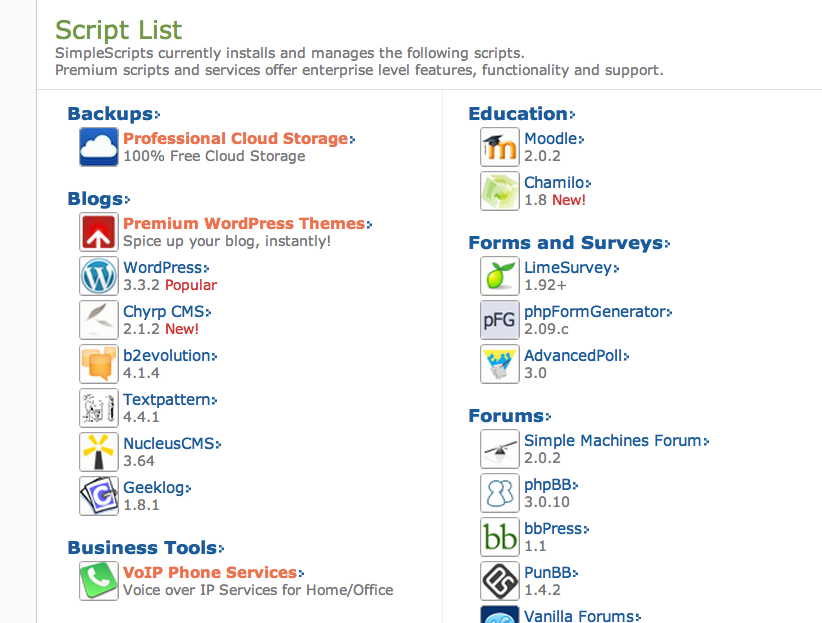The image size is (822, 623).
Task: Click the 'Spice up your blog, instantly!' text
Action: point(227,241)
